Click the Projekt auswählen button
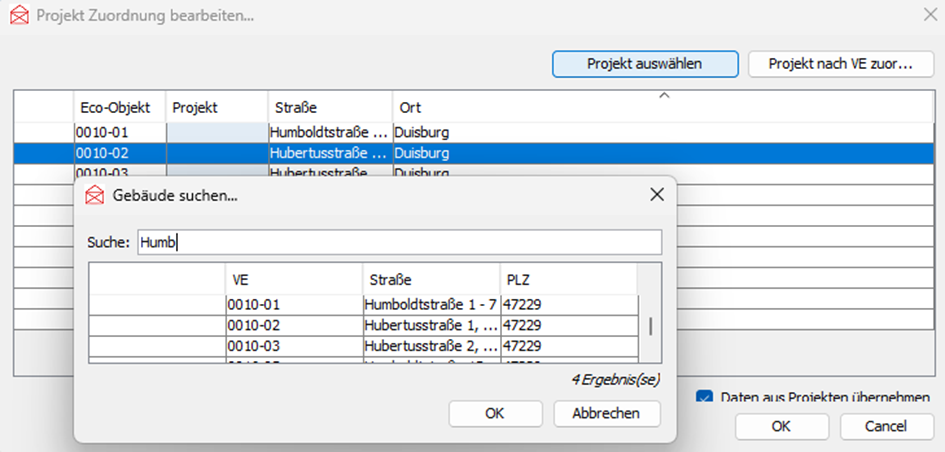 (644, 64)
